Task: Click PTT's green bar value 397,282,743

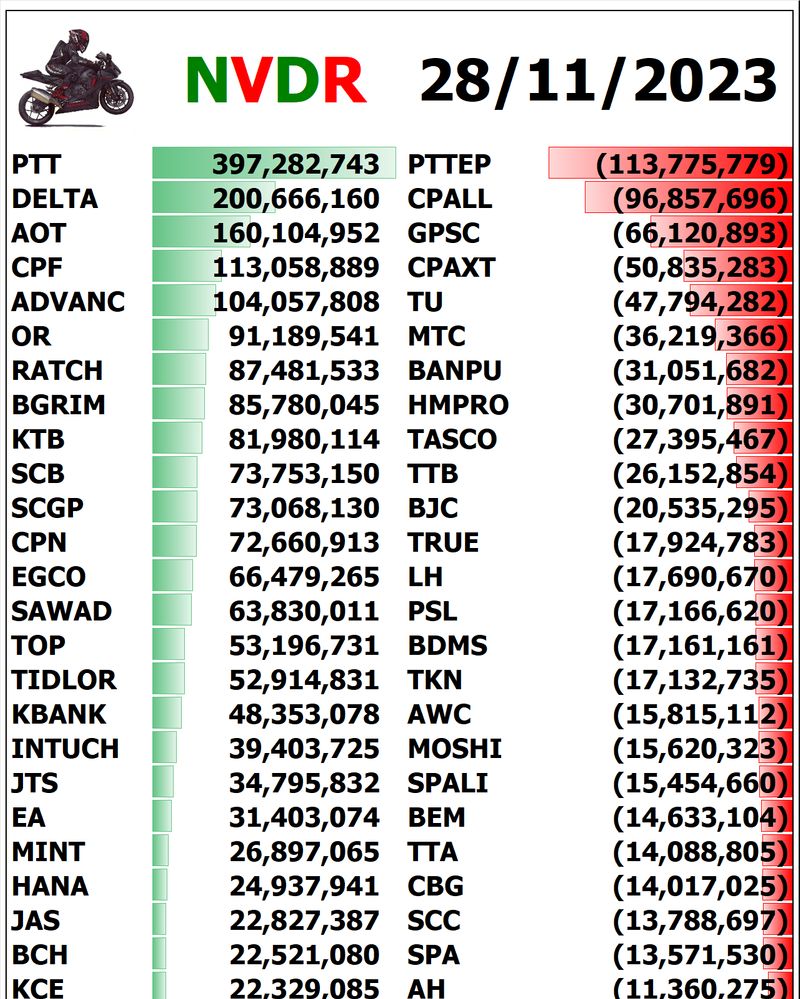Action: (296, 165)
